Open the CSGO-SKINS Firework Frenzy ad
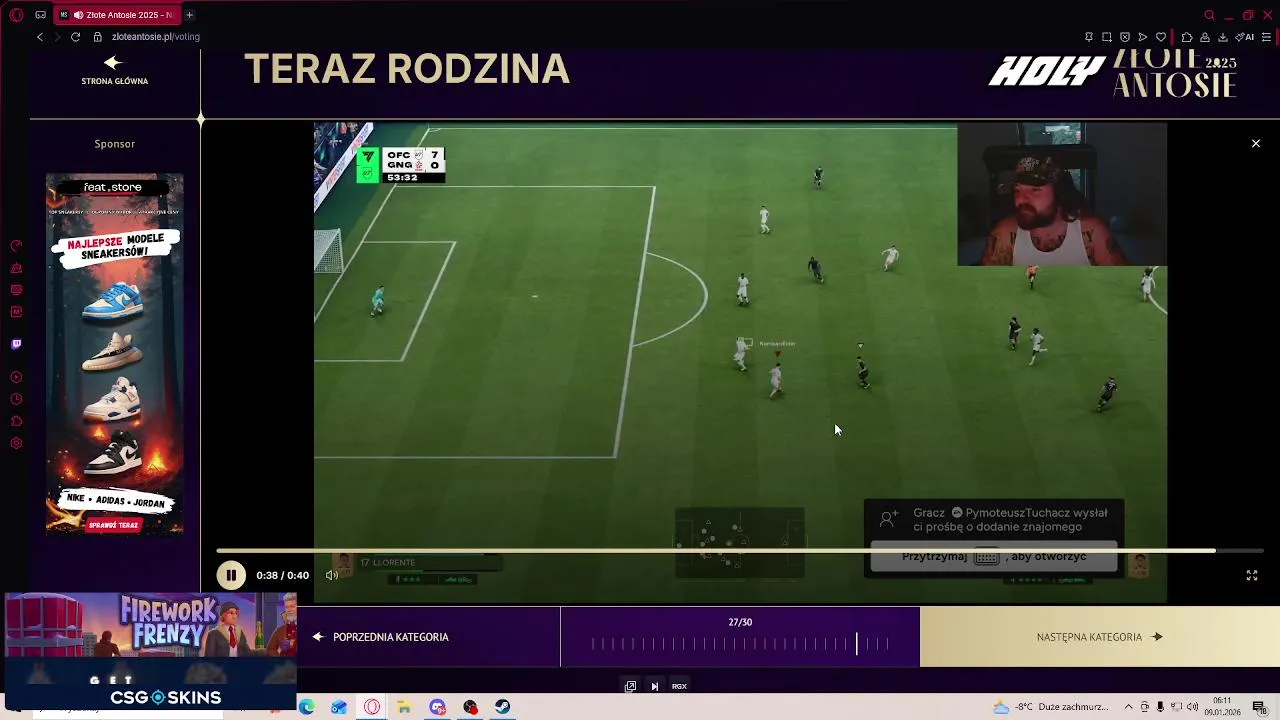1280x720 pixels. 150,651
